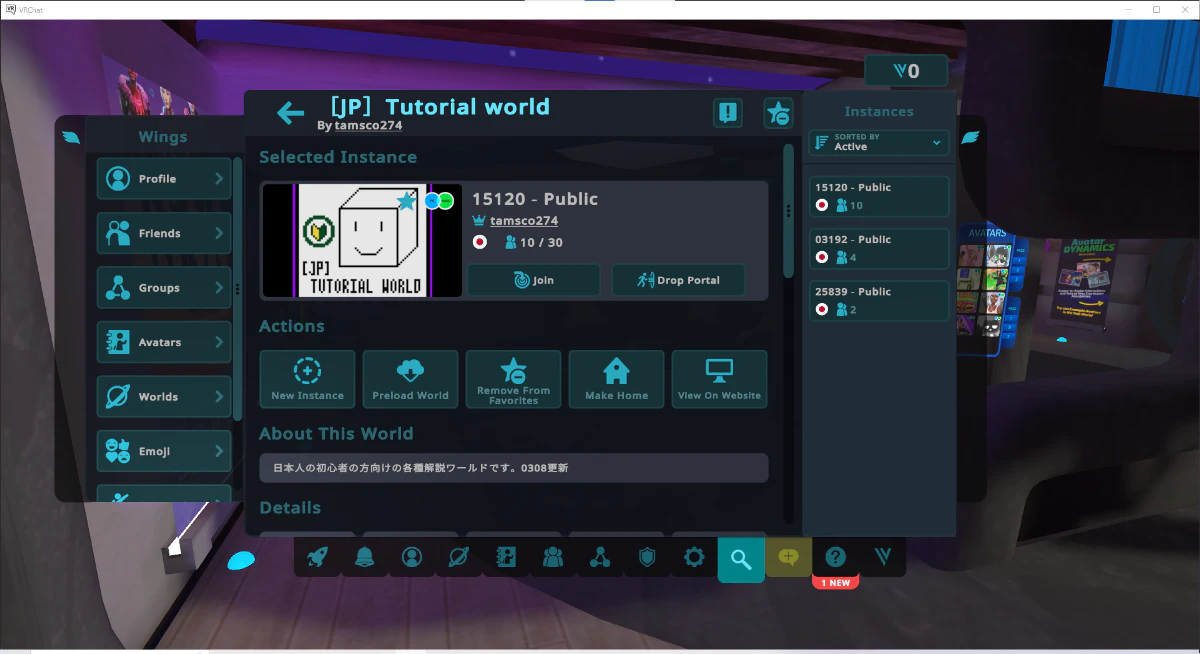Open the Avatars wing menu

pos(164,342)
